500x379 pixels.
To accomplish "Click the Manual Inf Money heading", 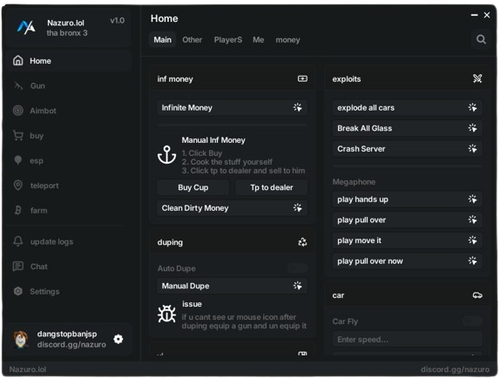I will point(213,140).
